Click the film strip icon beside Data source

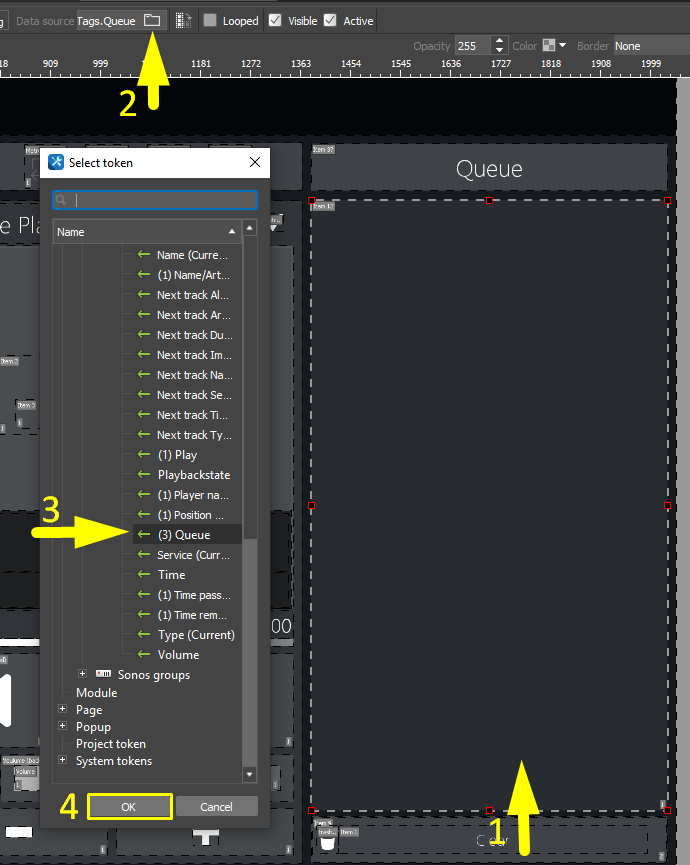(x=183, y=20)
